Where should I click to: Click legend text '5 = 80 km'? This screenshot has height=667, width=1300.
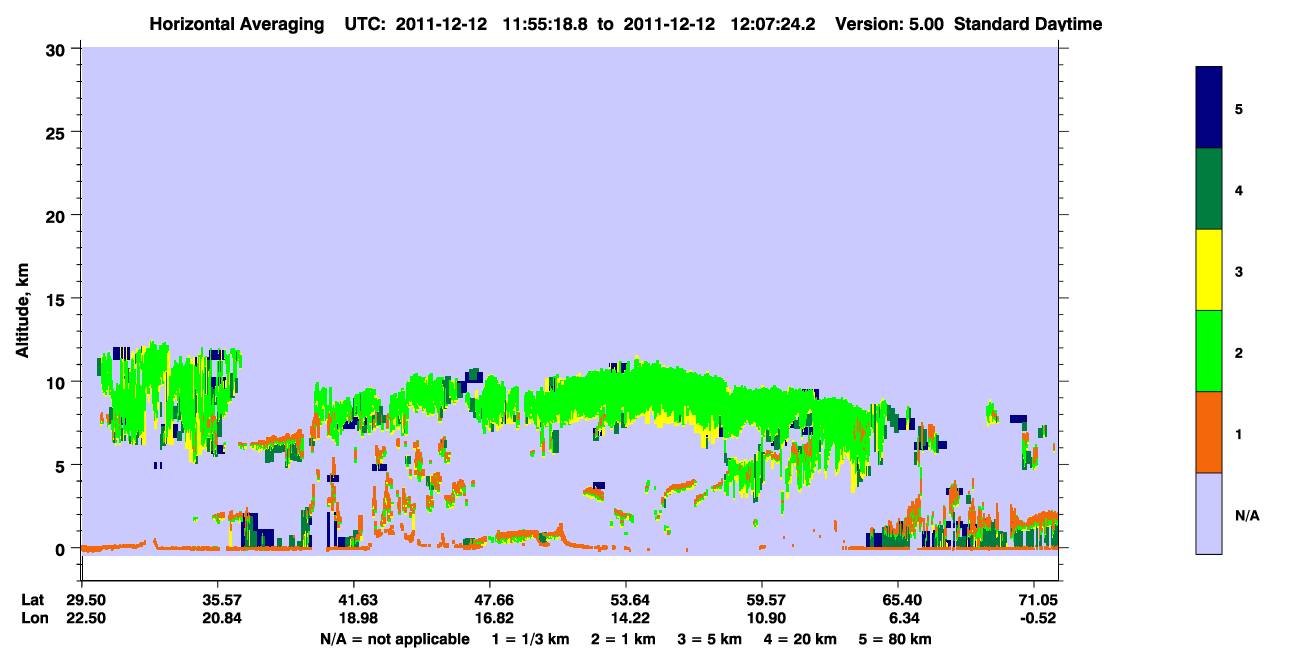pyautogui.click(x=895, y=639)
